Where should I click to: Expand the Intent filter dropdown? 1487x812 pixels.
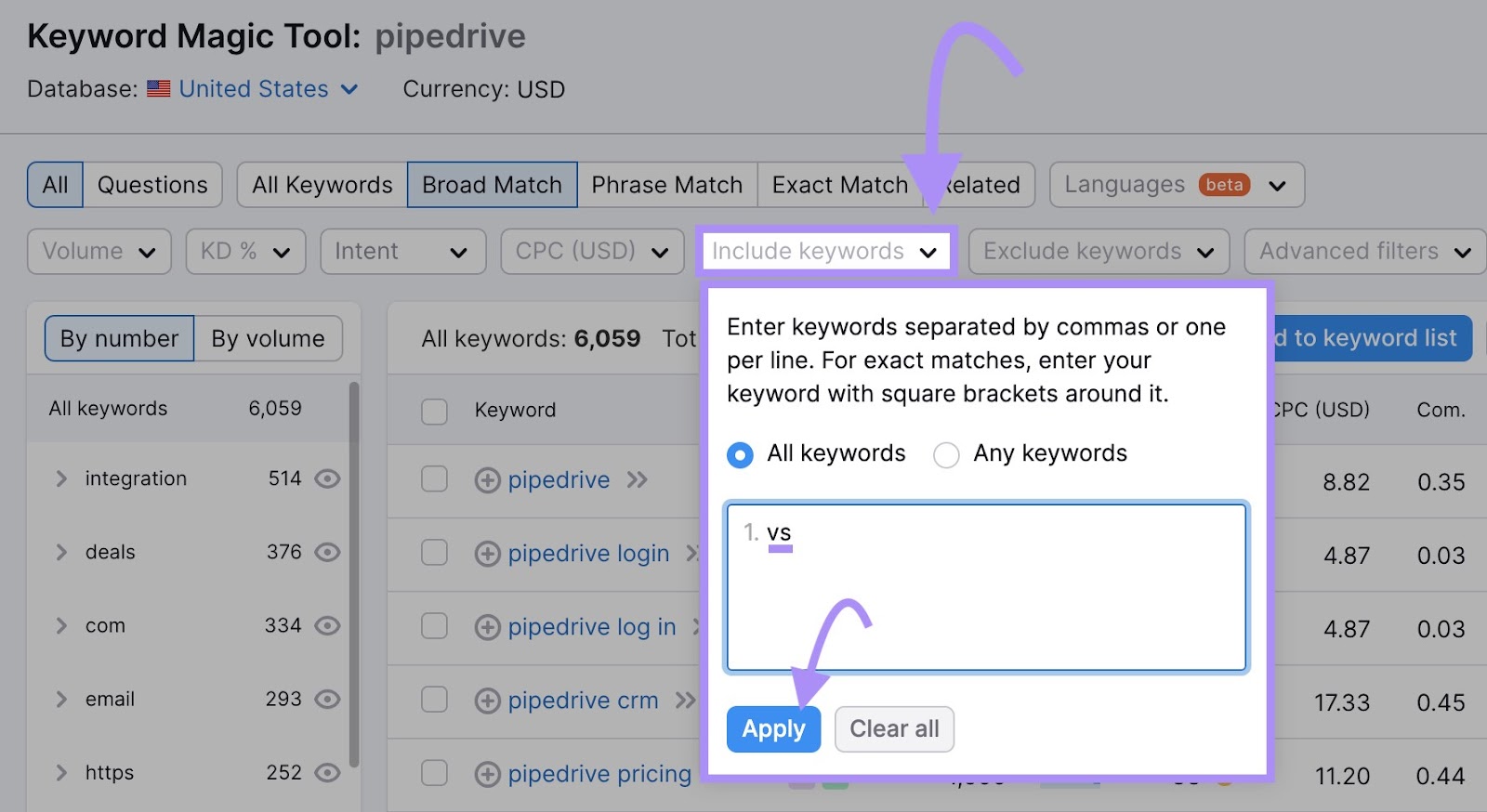pos(402,251)
